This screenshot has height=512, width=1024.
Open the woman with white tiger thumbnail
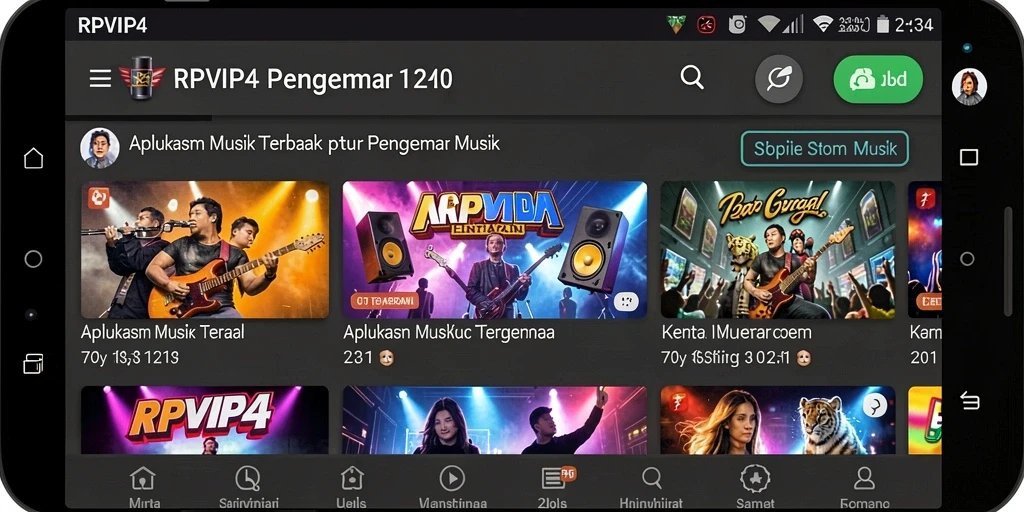pos(778,420)
